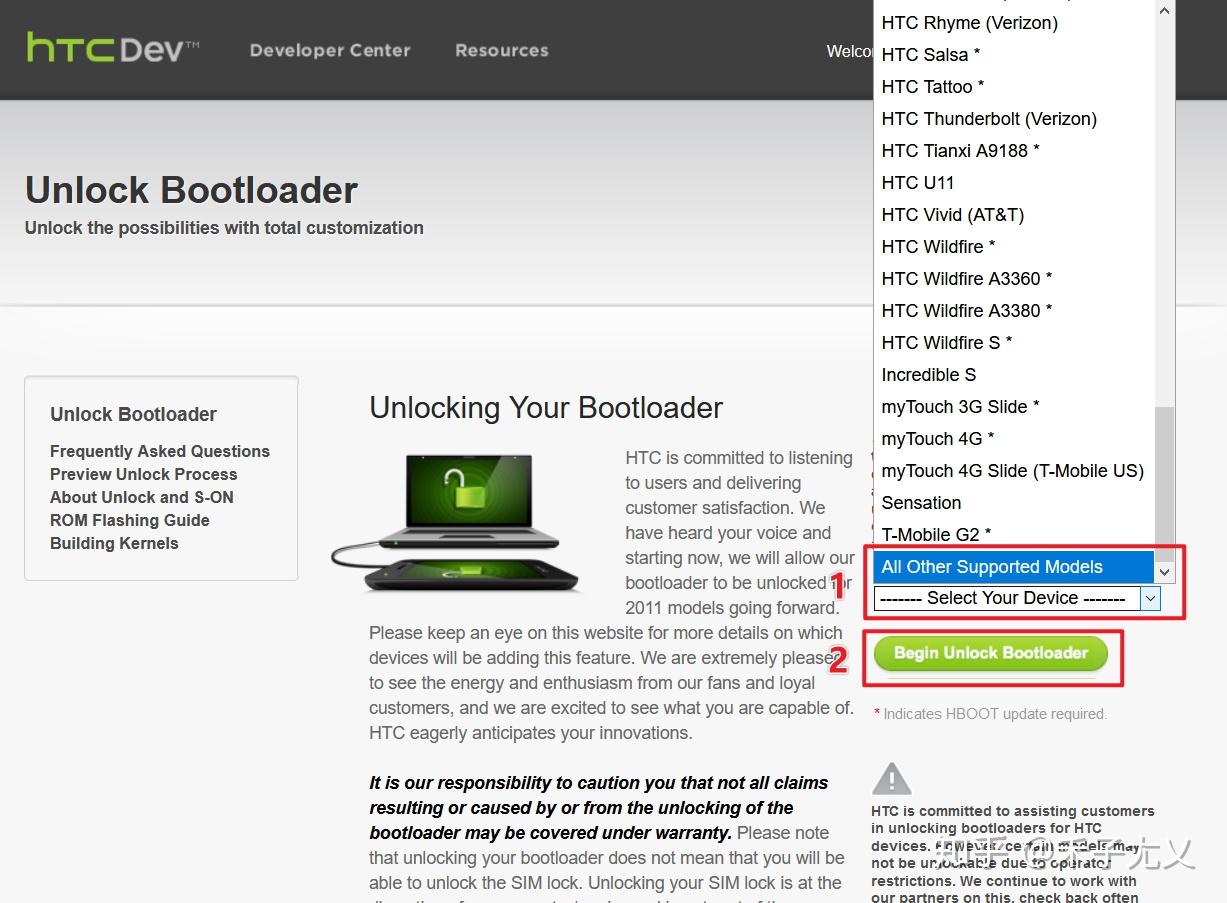
Task: Open the Preview Unlock Process link
Action: [x=144, y=474]
